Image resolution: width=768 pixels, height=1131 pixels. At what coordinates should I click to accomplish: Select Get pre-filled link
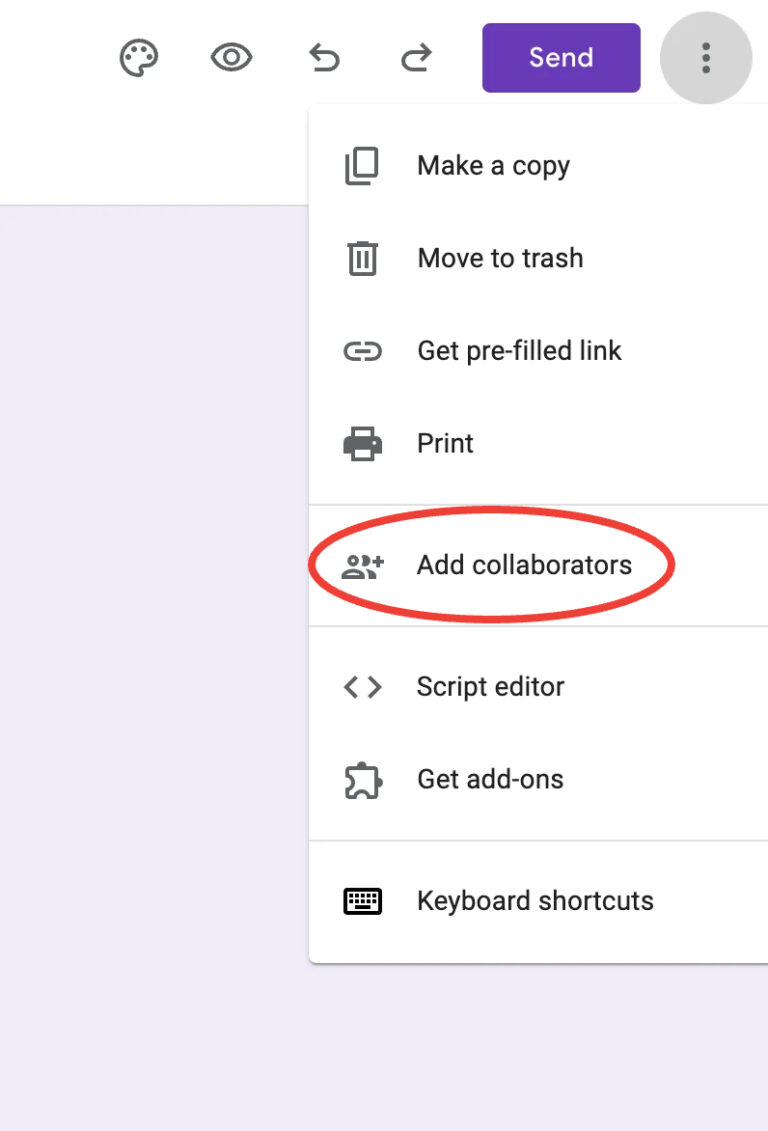(x=519, y=351)
